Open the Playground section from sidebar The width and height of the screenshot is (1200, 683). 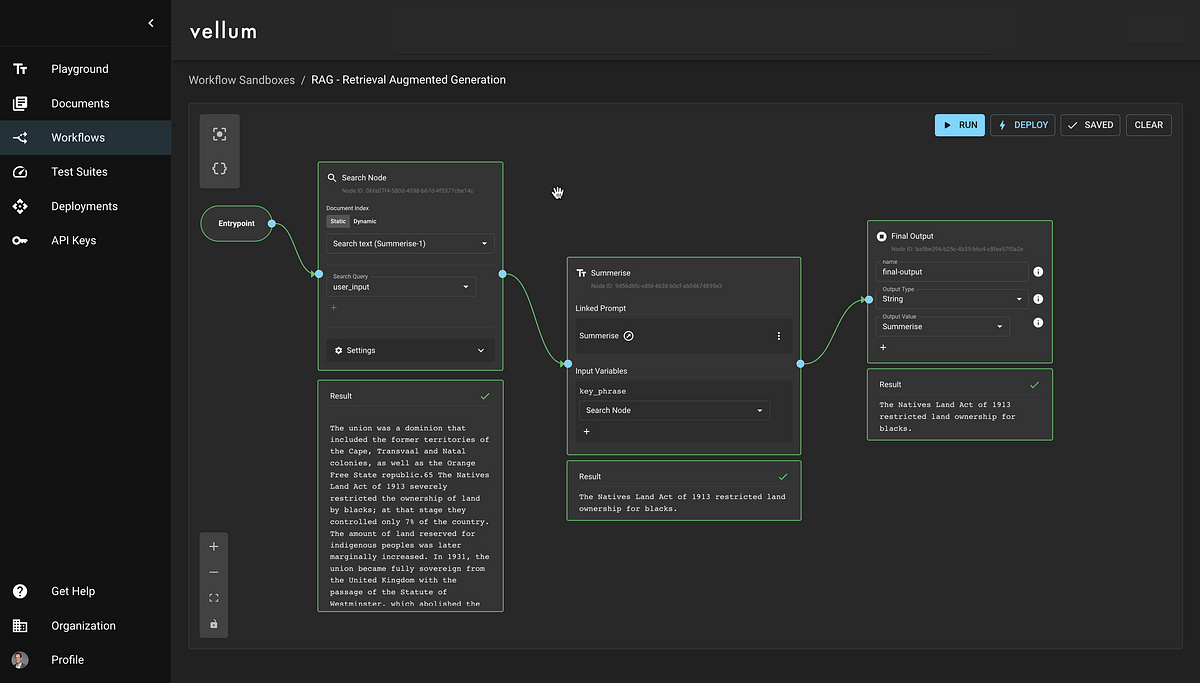pos(80,68)
